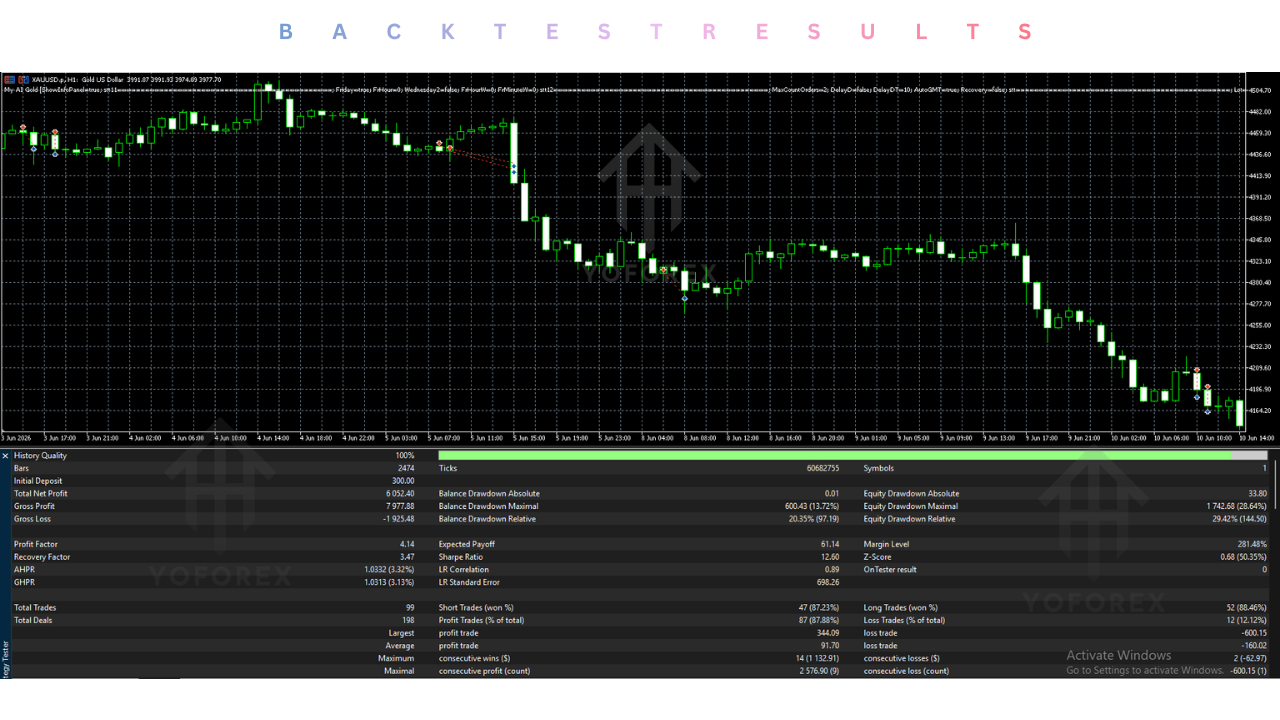Select the Symbols row label
Screen dimensions: 1280x720
pos(879,469)
